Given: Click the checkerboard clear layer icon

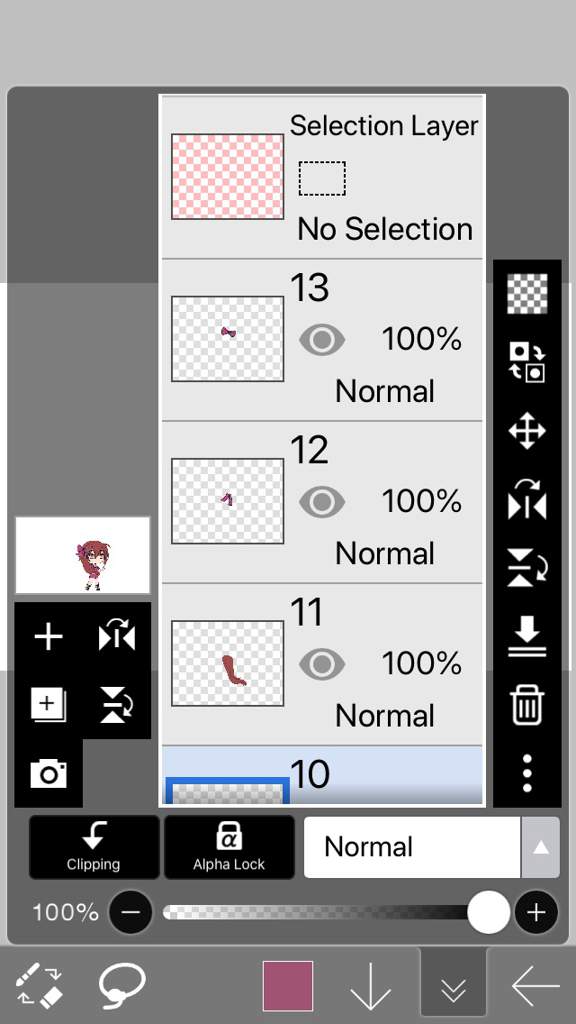Looking at the screenshot, I should pyautogui.click(x=527, y=294).
